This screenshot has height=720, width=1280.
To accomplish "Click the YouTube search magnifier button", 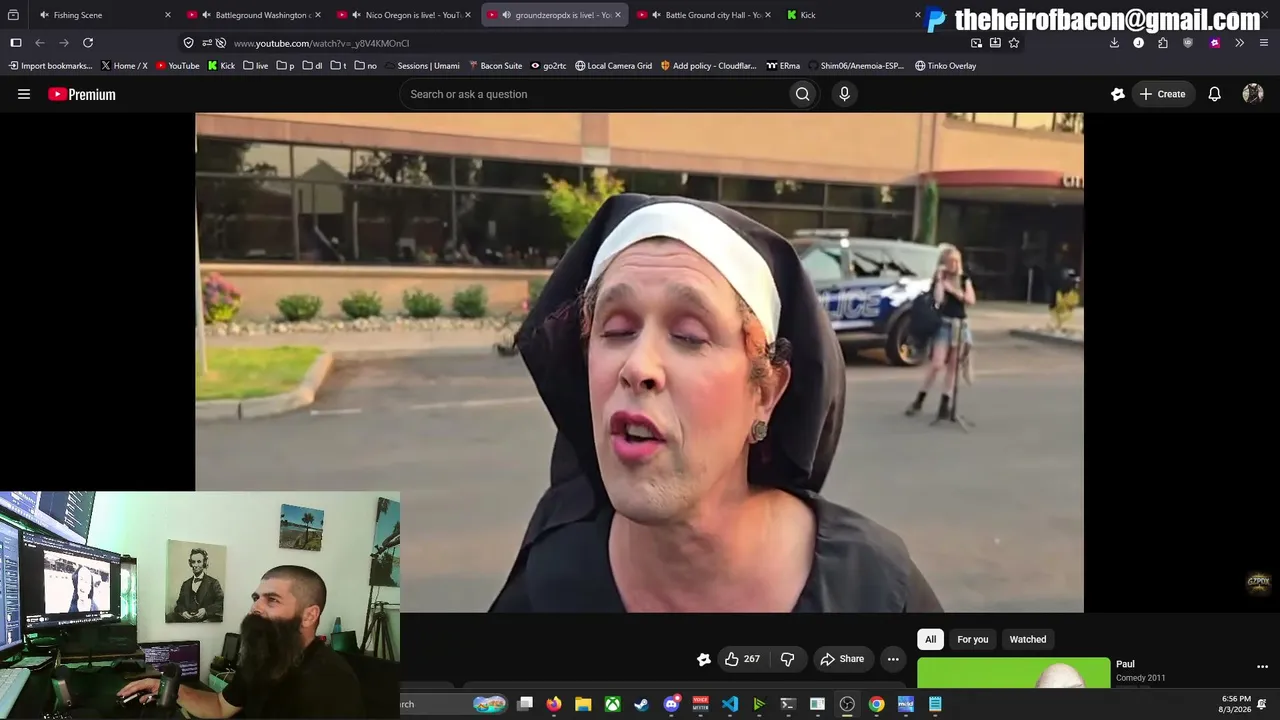I will (x=802, y=94).
